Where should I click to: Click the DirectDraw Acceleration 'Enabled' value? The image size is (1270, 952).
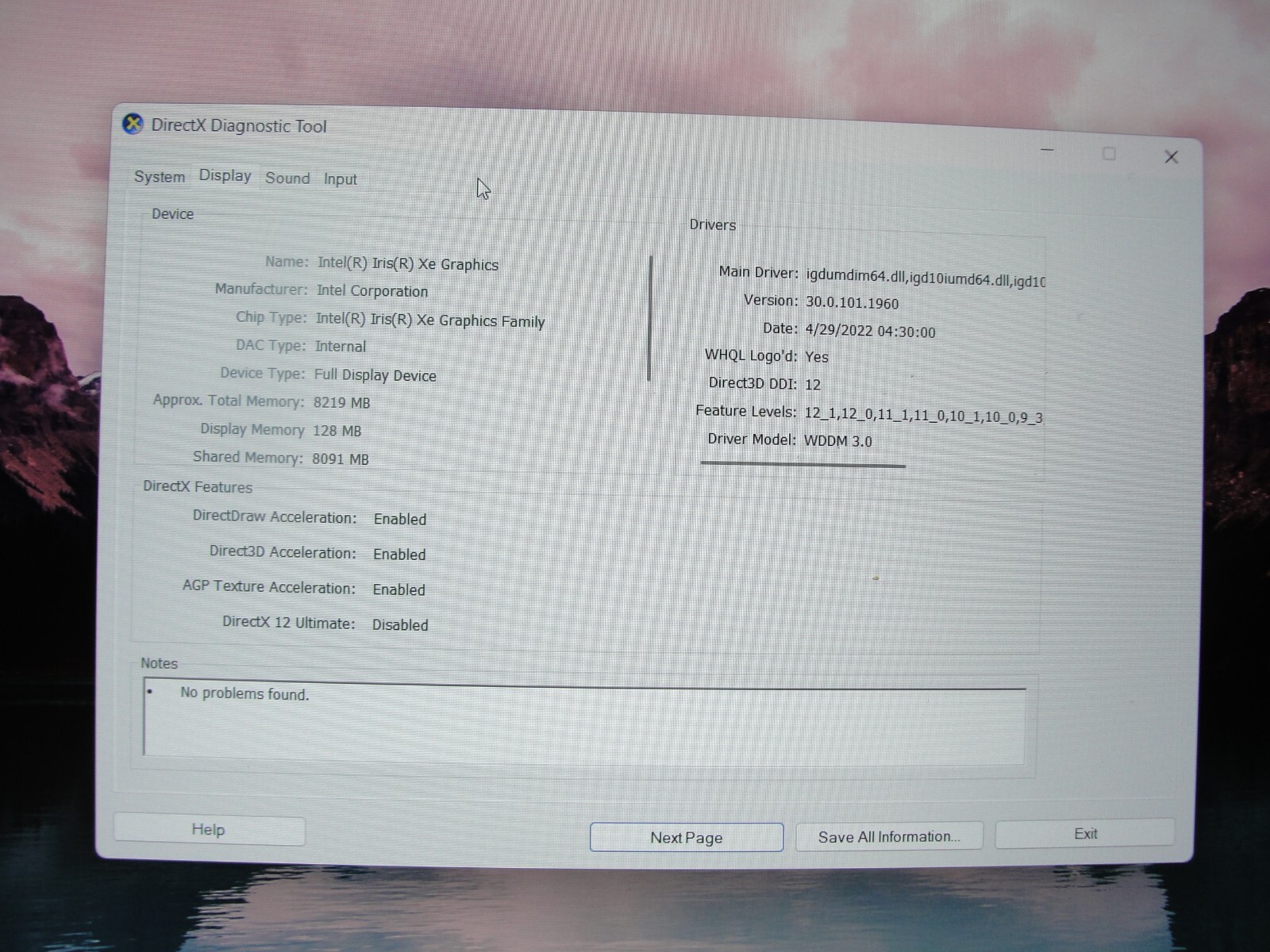click(x=400, y=520)
